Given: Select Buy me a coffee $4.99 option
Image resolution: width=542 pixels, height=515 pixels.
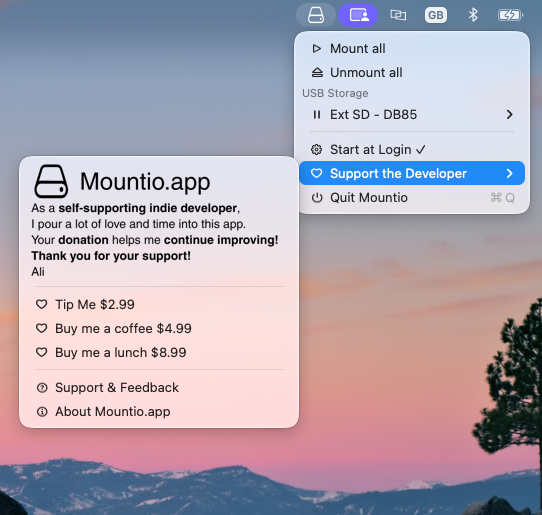Looking at the screenshot, I should 159,328.
